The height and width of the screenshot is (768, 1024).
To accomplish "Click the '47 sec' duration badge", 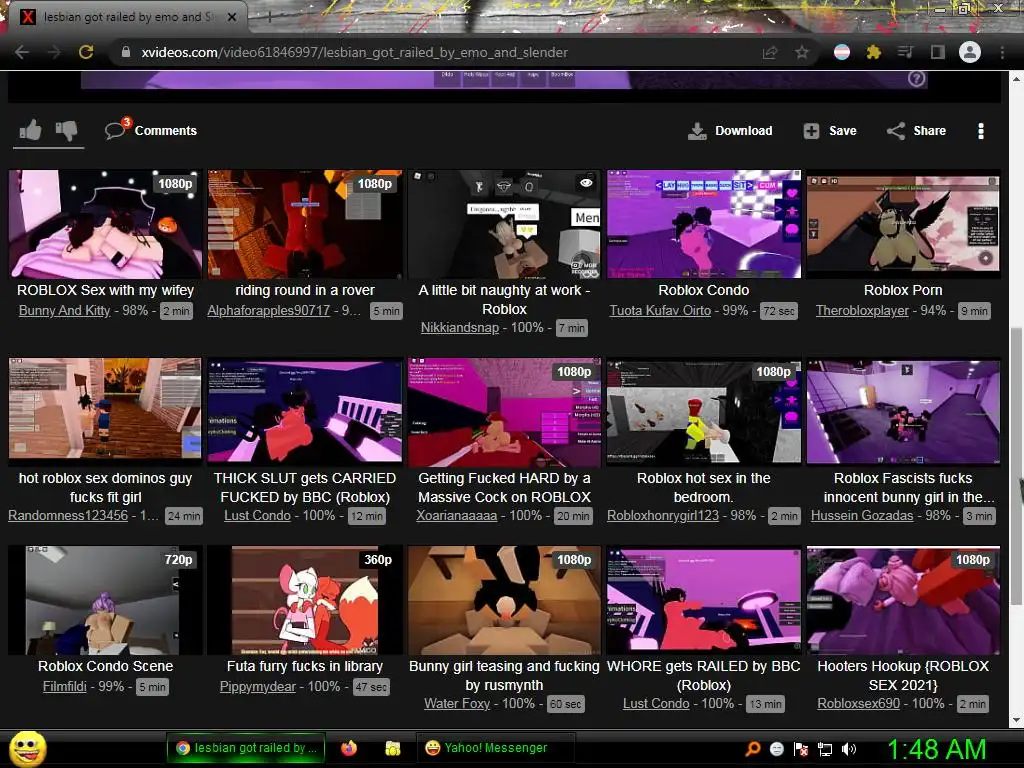I will point(371,688).
